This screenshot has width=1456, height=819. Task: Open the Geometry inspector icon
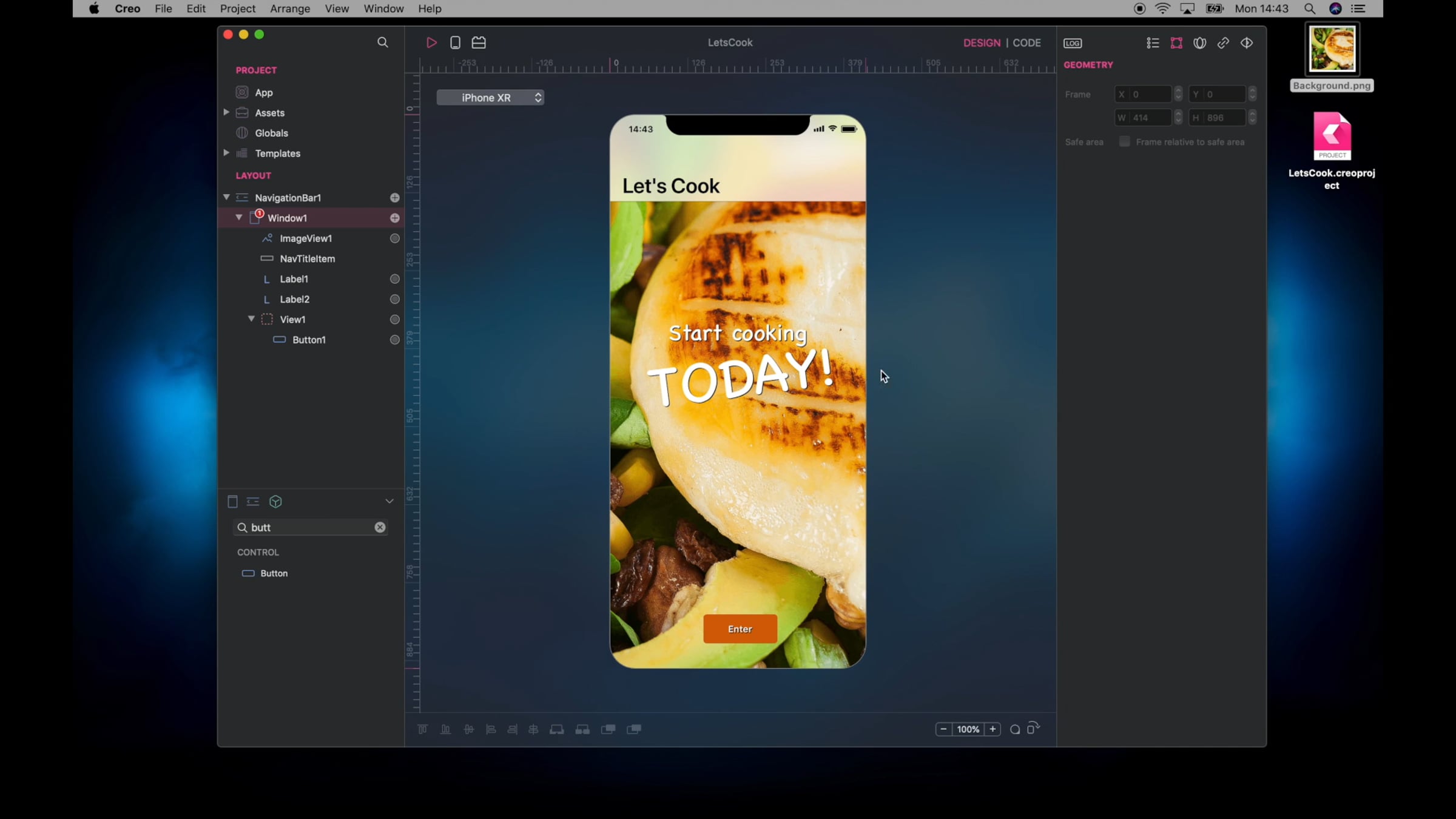pyautogui.click(x=1176, y=43)
